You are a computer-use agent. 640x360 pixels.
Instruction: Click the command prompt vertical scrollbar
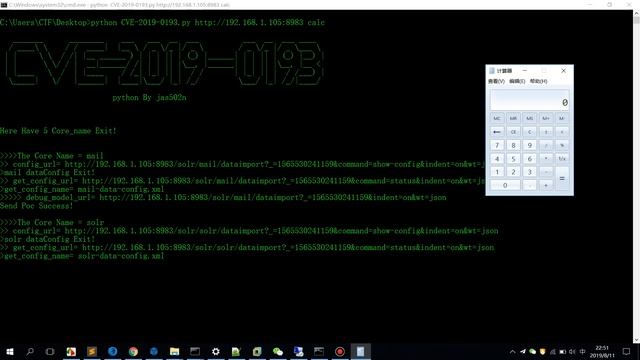[636, 176]
